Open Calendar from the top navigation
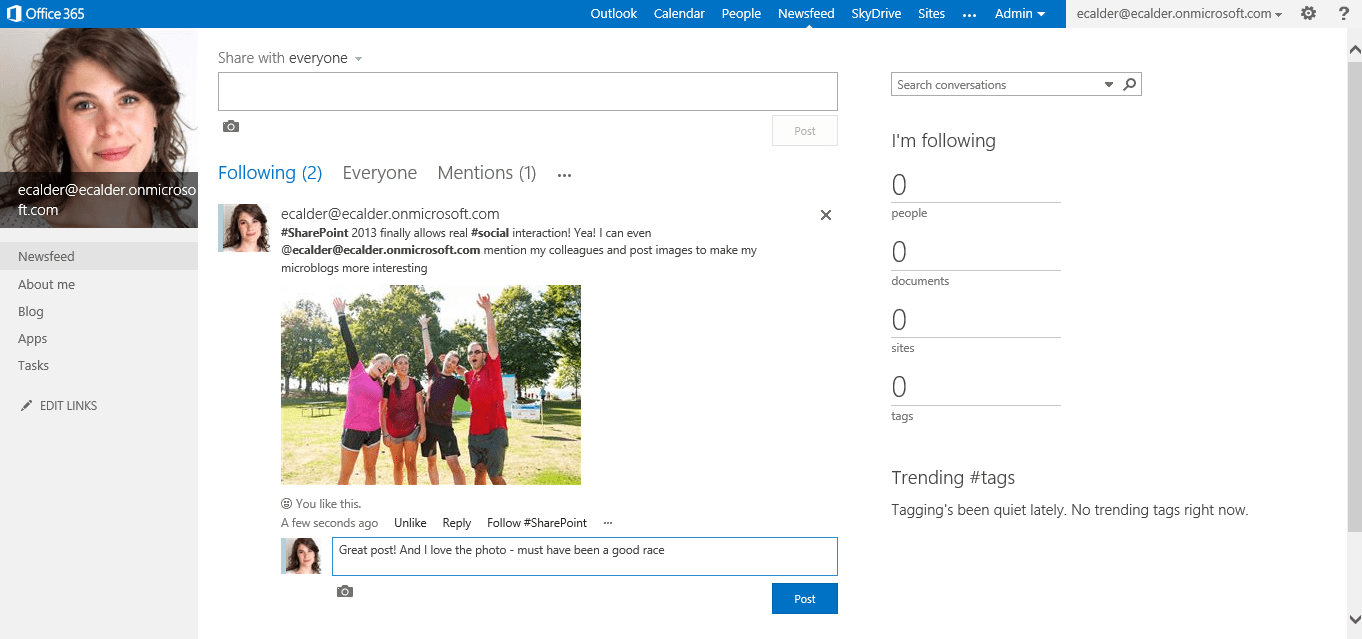Image resolution: width=1362 pixels, height=639 pixels. pyautogui.click(x=679, y=14)
